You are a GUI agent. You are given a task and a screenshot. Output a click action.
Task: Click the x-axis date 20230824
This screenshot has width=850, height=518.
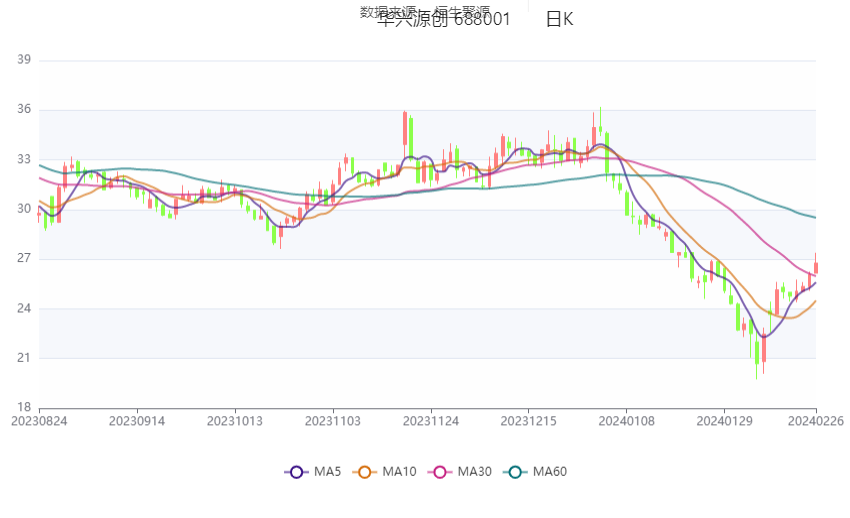point(39,421)
